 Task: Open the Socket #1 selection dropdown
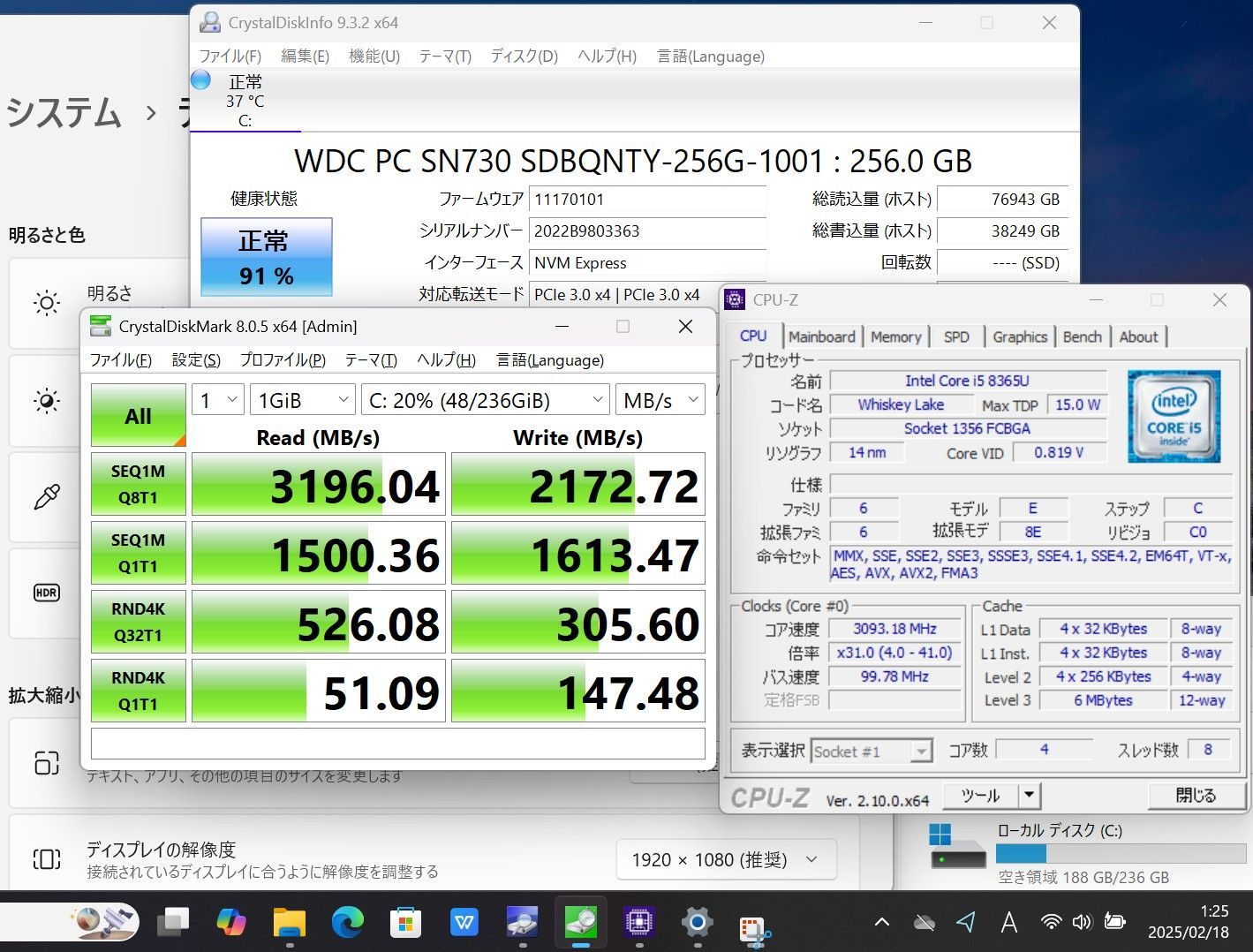point(872,752)
